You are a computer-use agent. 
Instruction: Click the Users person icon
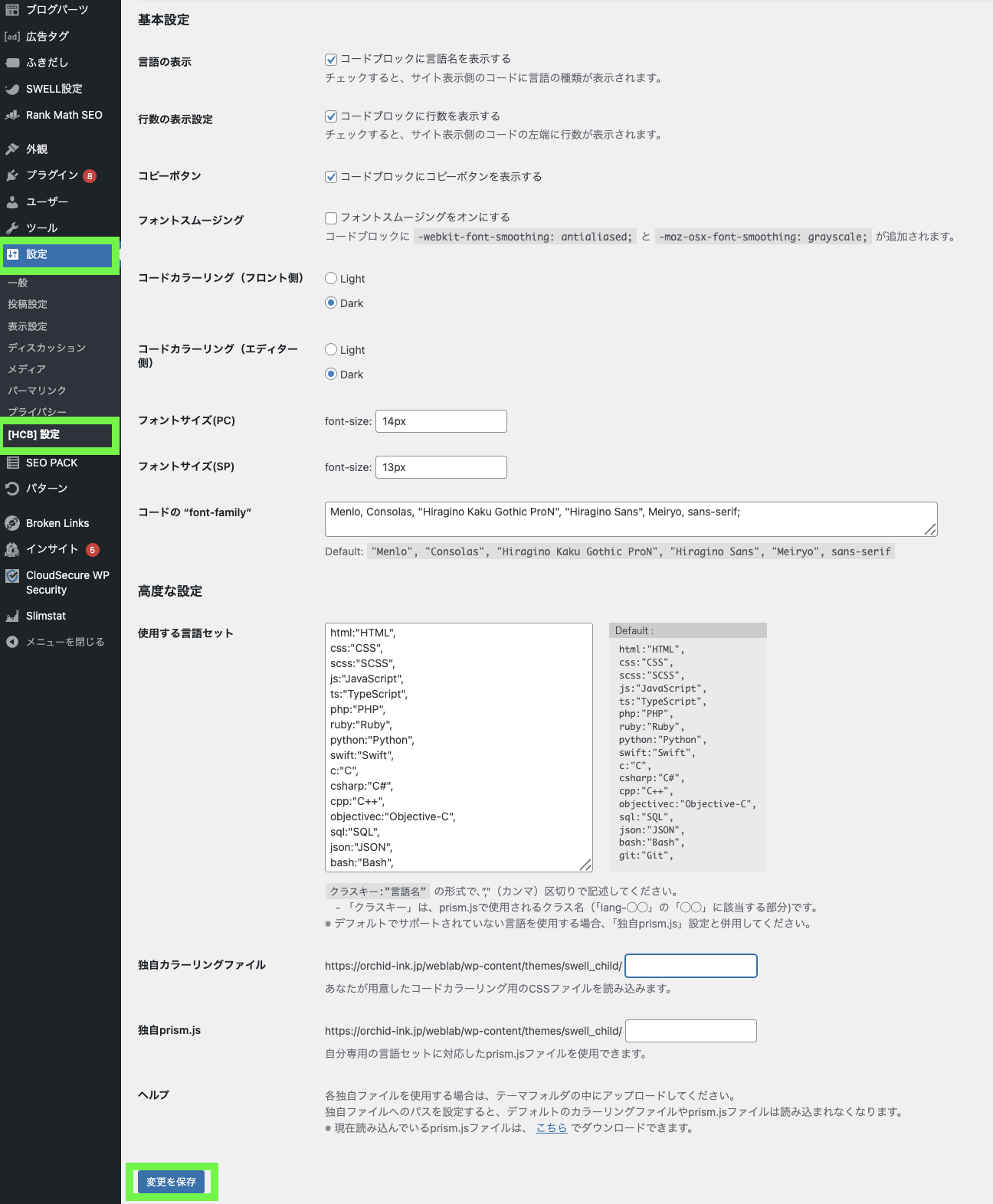[12, 202]
